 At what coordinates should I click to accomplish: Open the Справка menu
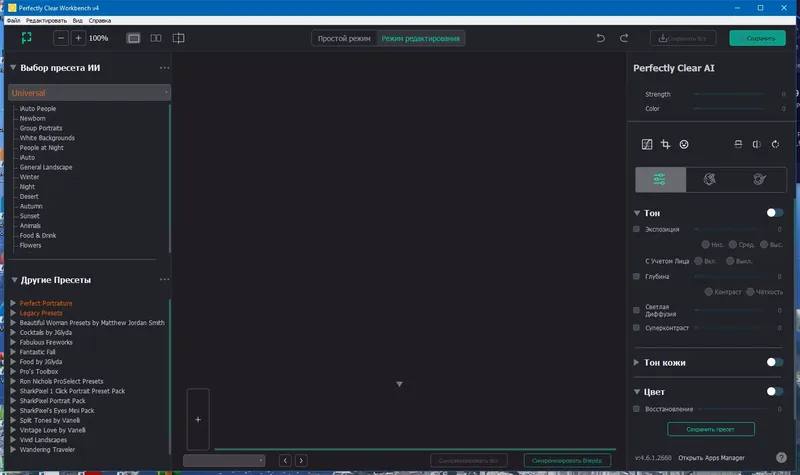tap(99, 21)
